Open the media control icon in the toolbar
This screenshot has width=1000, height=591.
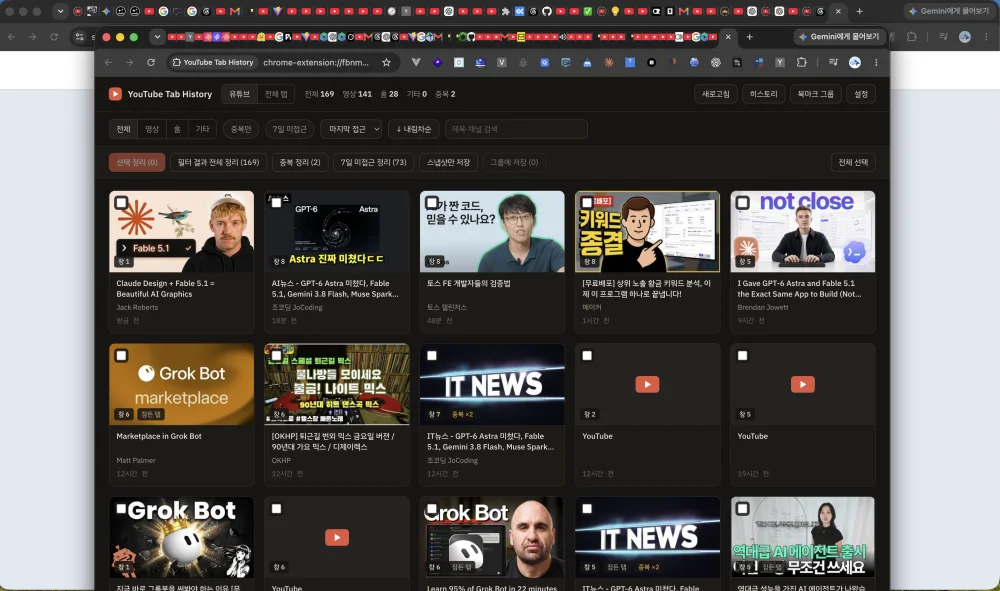click(x=833, y=62)
